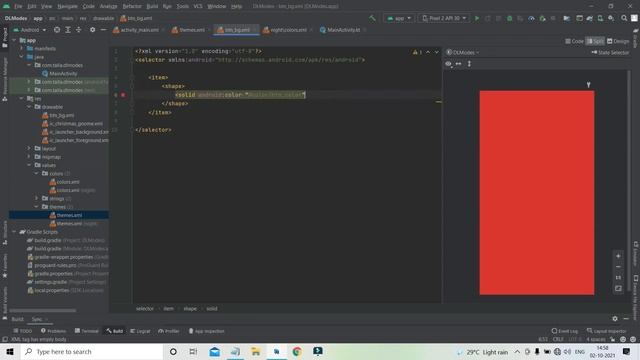Open the DLModes theme dropdown in preview
Viewport: 640px width, 360px height.
pyautogui.click(x=463, y=52)
